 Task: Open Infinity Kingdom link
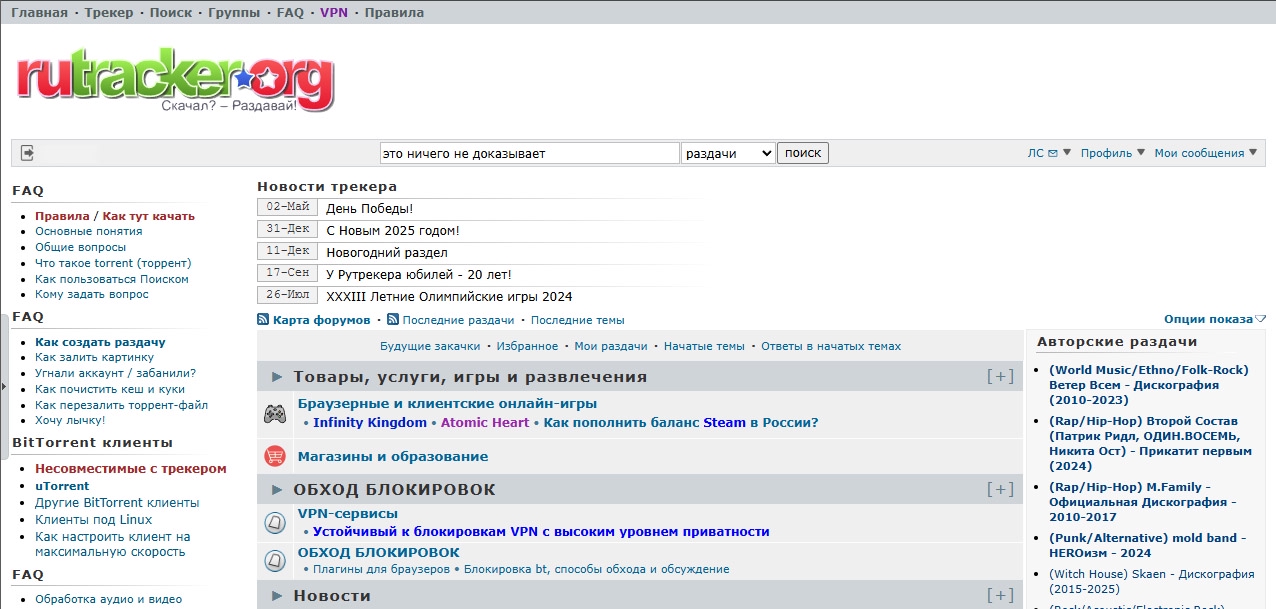(370, 423)
